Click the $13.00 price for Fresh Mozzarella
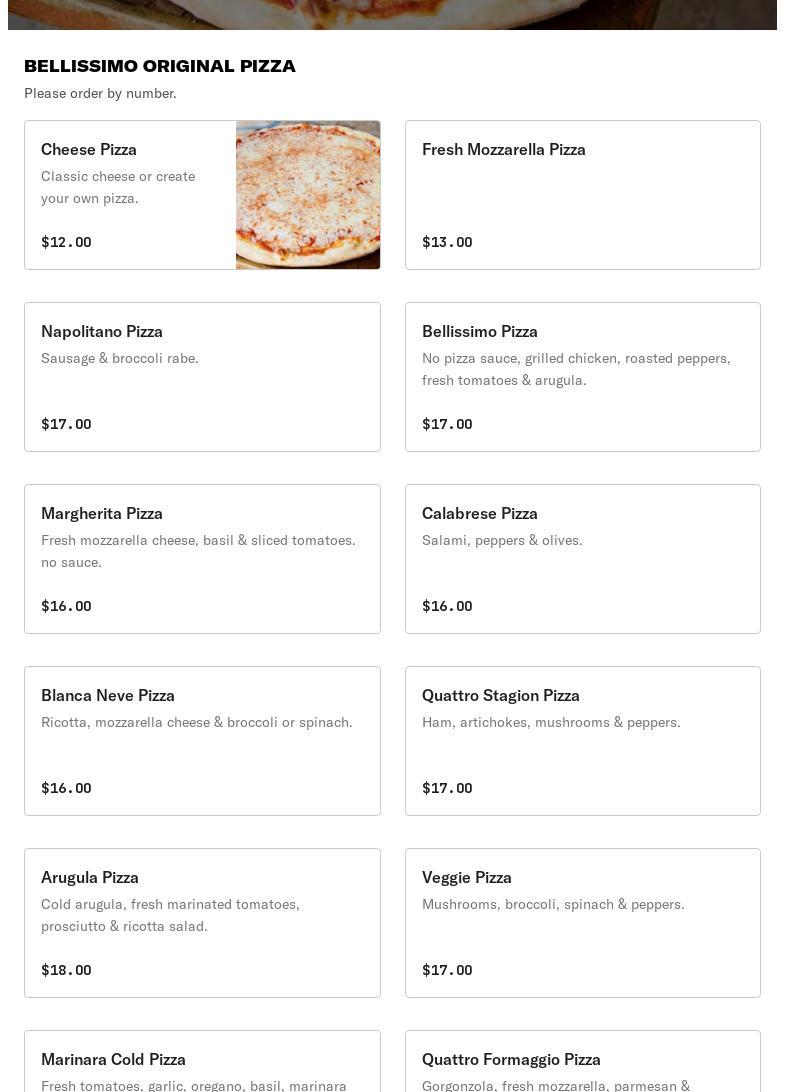Screen dimensions: 785x1092 (447, 242)
